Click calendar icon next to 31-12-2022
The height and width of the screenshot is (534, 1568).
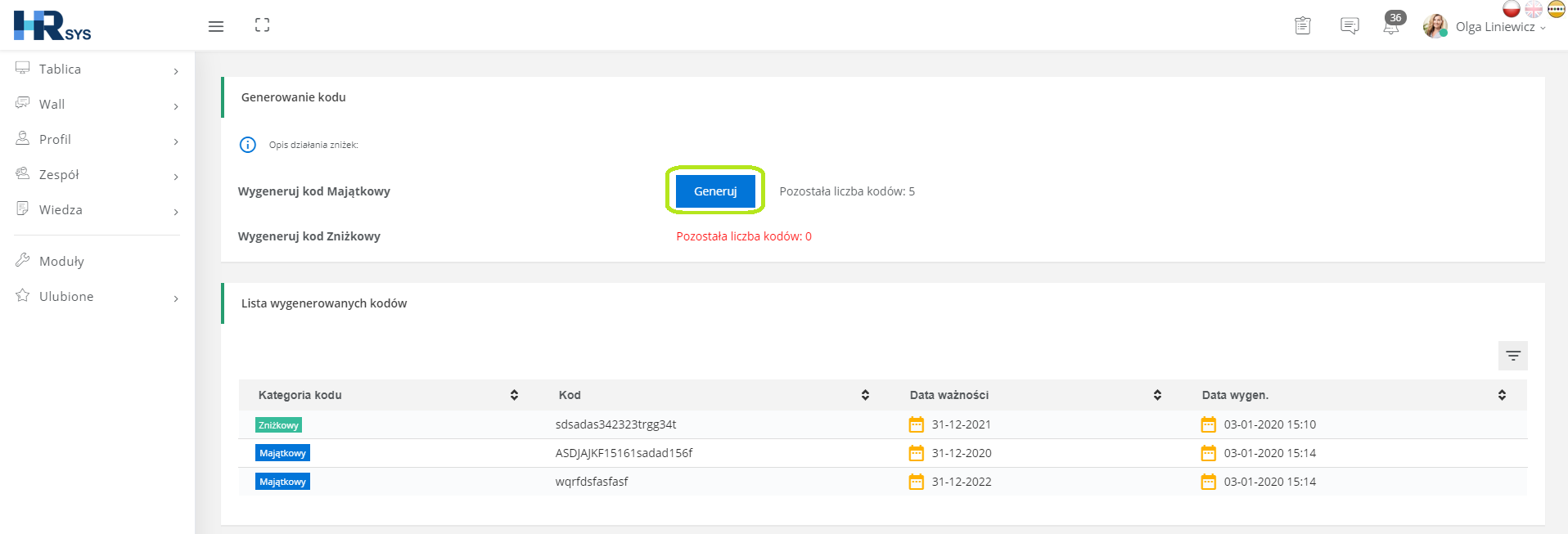pyautogui.click(x=917, y=482)
